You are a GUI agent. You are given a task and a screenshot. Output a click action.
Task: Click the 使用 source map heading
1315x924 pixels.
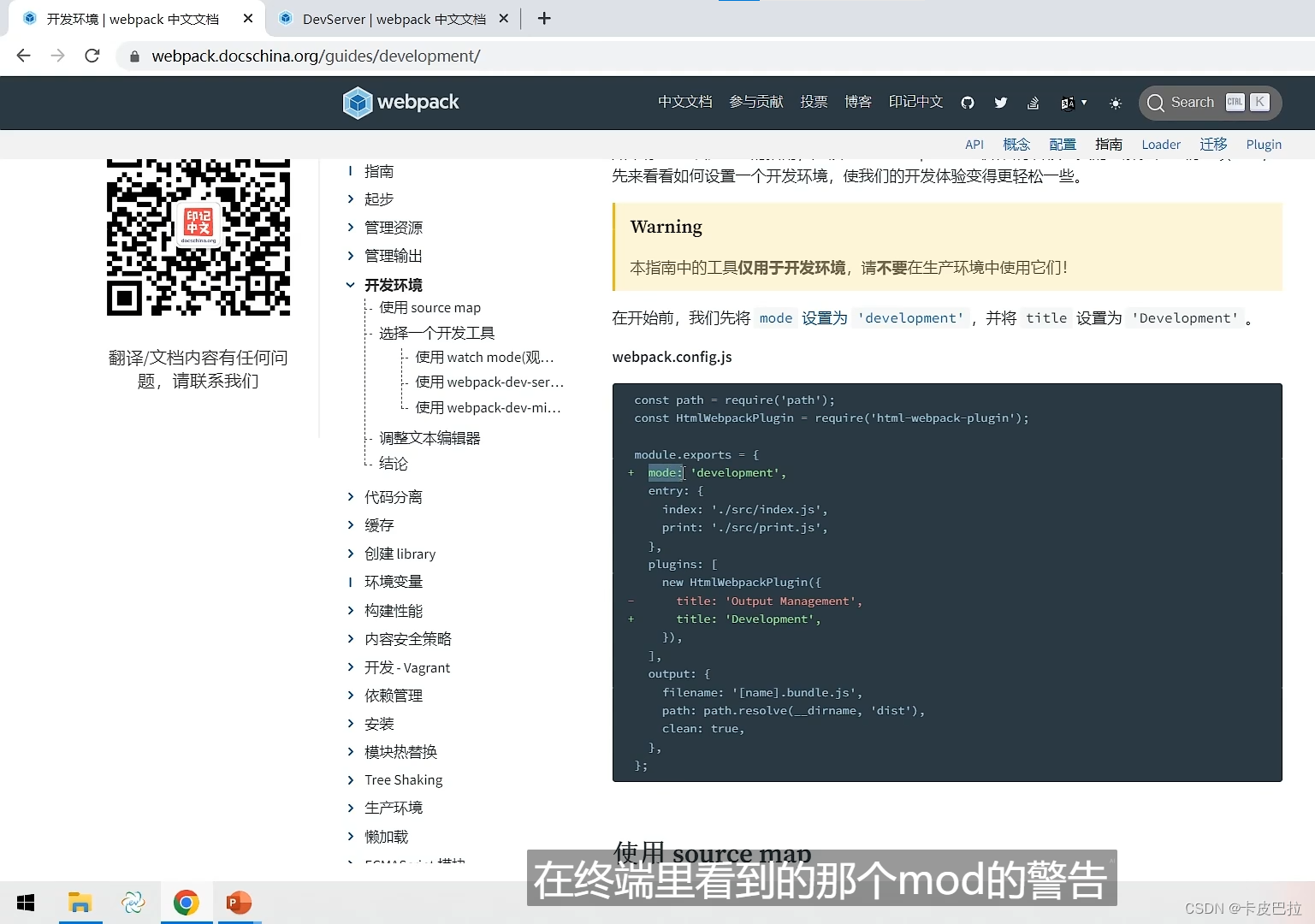coord(713,852)
